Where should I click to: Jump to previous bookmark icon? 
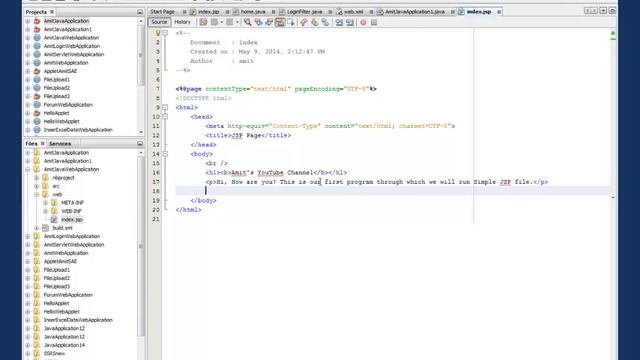coord(304,22)
